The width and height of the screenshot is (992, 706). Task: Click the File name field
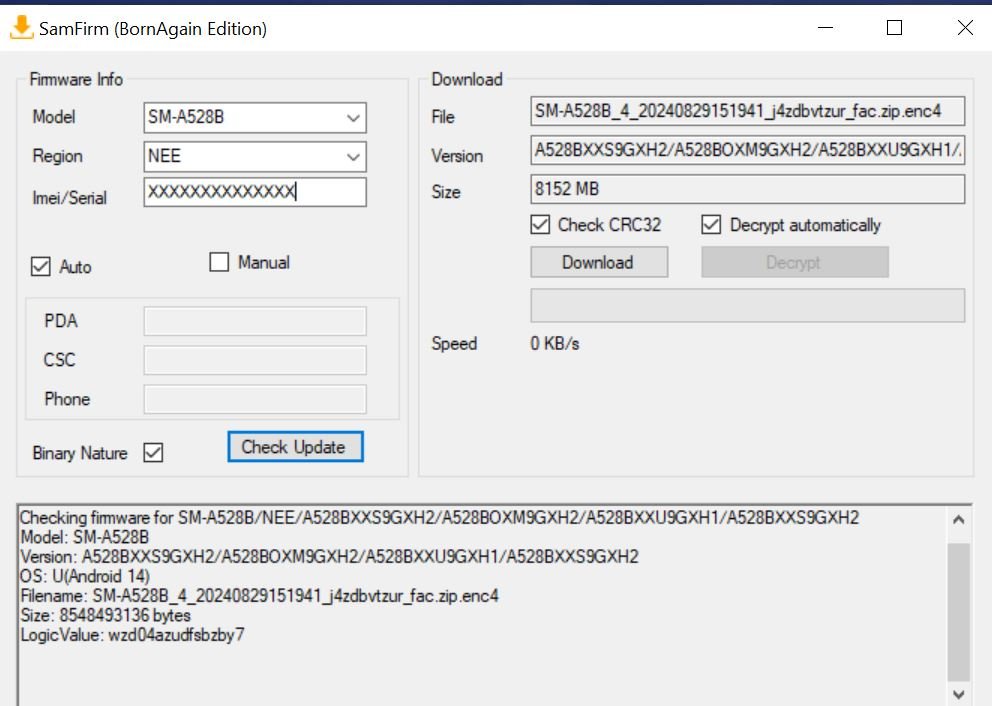coord(748,111)
